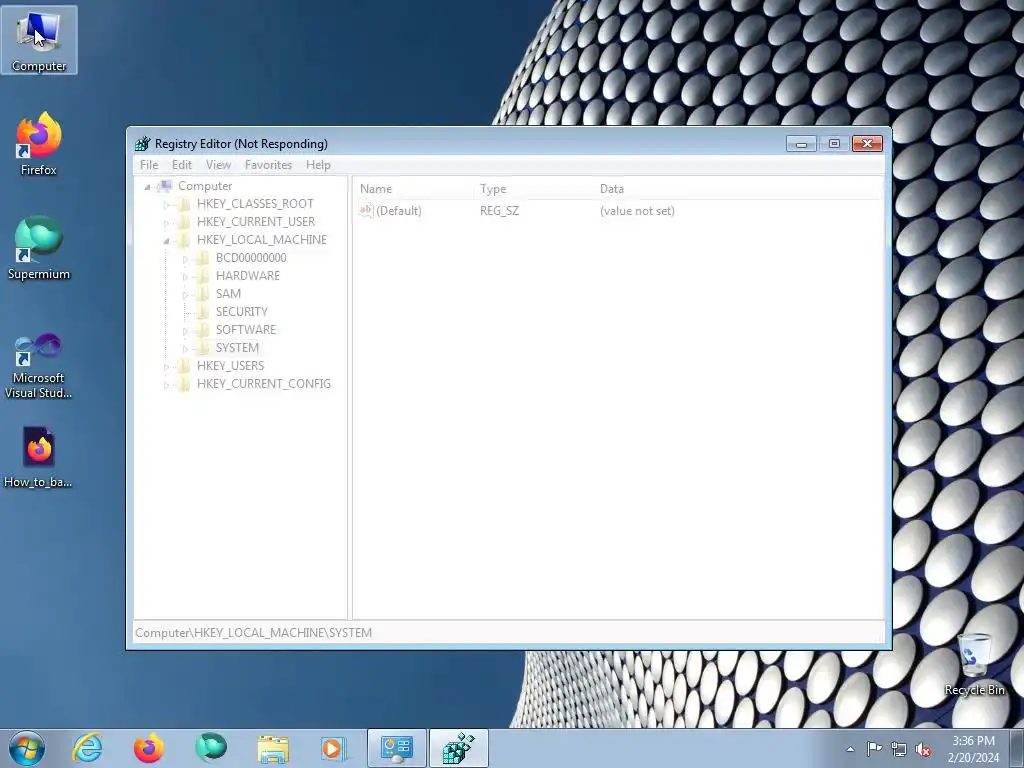The height and width of the screenshot is (768, 1024).
Task: Click the Windows Start orb
Action: (26, 748)
